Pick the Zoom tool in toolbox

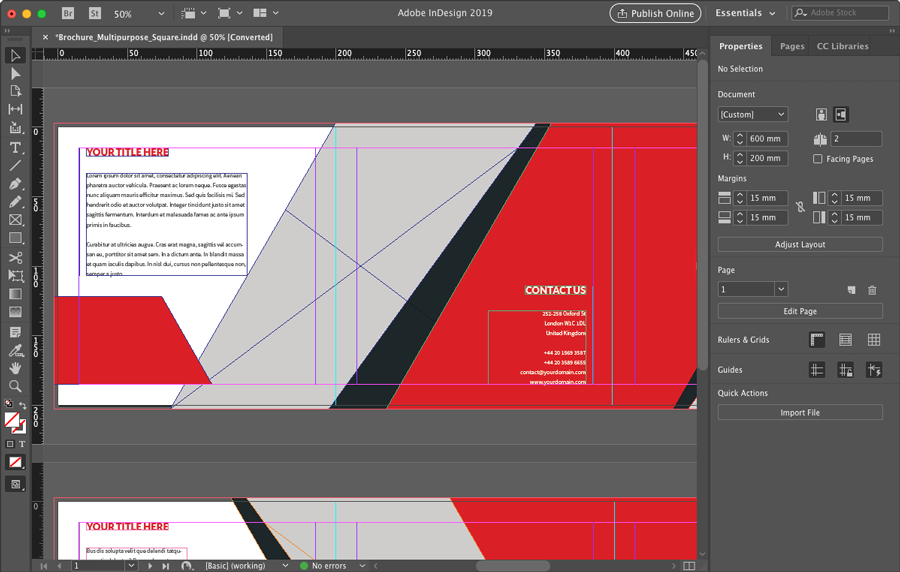pyautogui.click(x=15, y=386)
